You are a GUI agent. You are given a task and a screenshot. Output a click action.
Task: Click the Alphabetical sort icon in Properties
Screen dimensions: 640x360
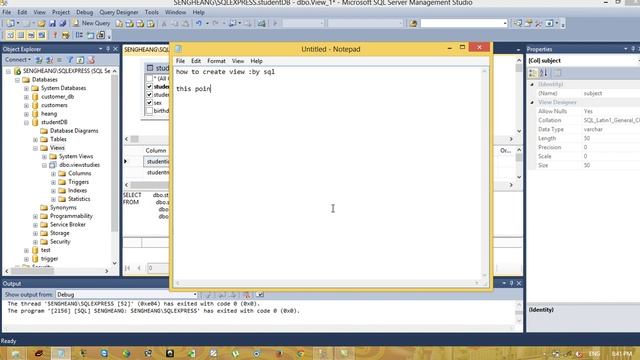pos(544,73)
